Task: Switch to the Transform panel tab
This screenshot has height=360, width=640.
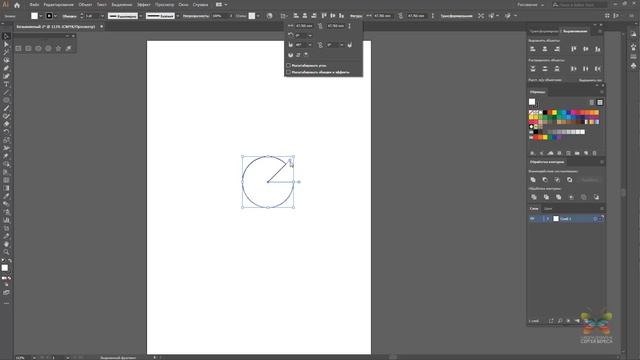Action: [x=544, y=31]
